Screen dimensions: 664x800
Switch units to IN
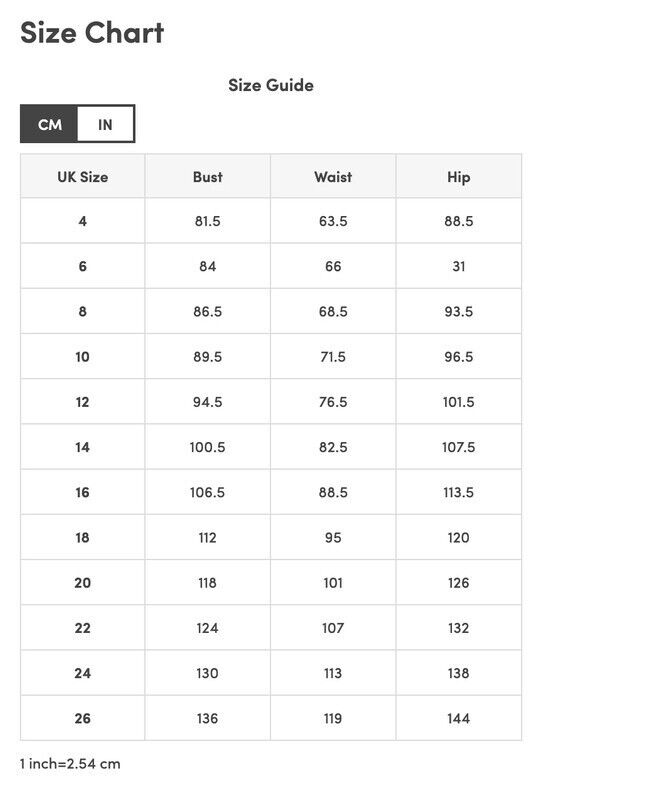click(105, 124)
